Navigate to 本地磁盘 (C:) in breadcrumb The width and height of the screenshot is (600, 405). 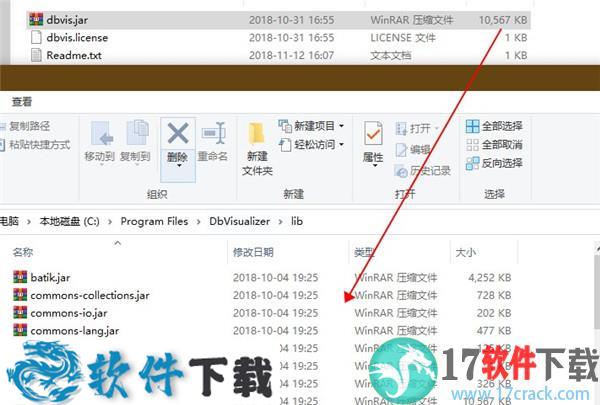(x=70, y=221)
